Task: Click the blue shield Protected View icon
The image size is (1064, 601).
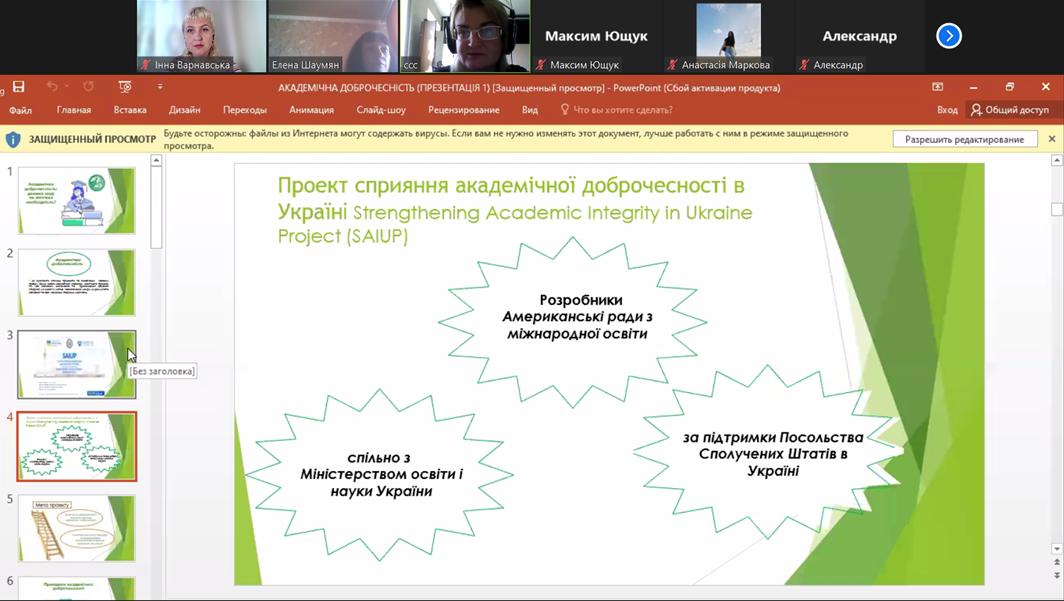Action: coord(13,139)
